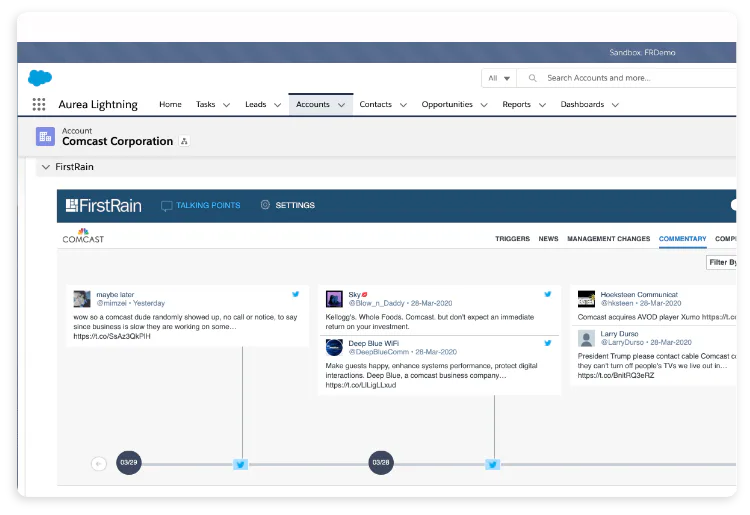Image resolution: width=750 pixels, height=515 pixels.
Task: Click Twitter marker after 03/28 on timeline
Action: [x=493, y=464]
